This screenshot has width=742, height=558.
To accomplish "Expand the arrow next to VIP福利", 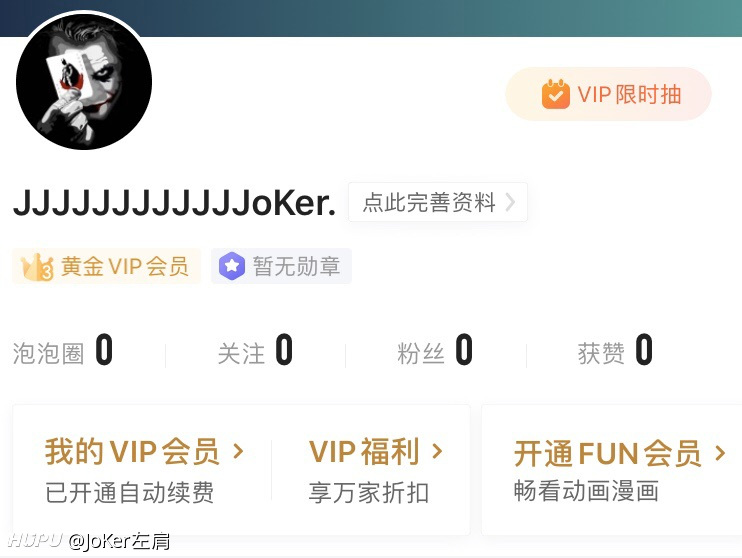I will click(438, 451).
